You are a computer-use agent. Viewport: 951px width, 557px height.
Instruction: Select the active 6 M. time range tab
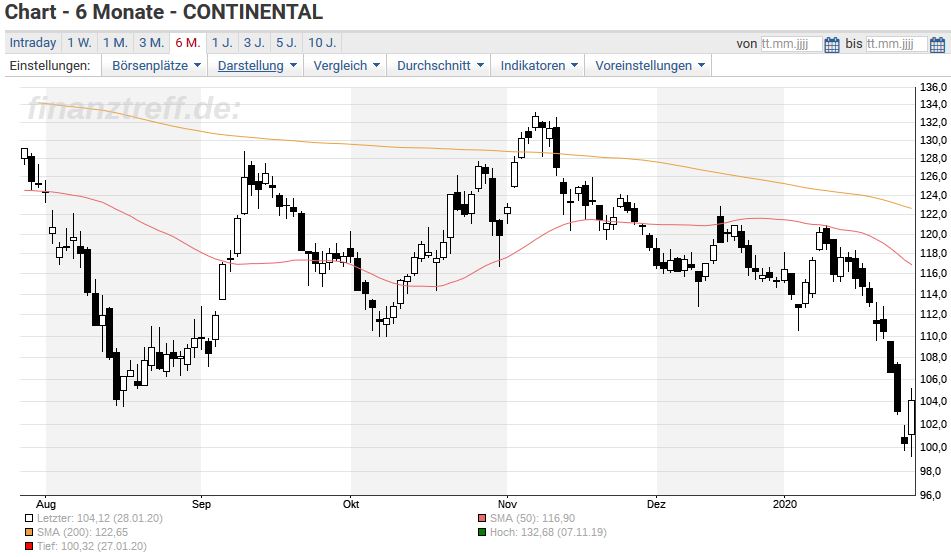click(x=188, y=43)
